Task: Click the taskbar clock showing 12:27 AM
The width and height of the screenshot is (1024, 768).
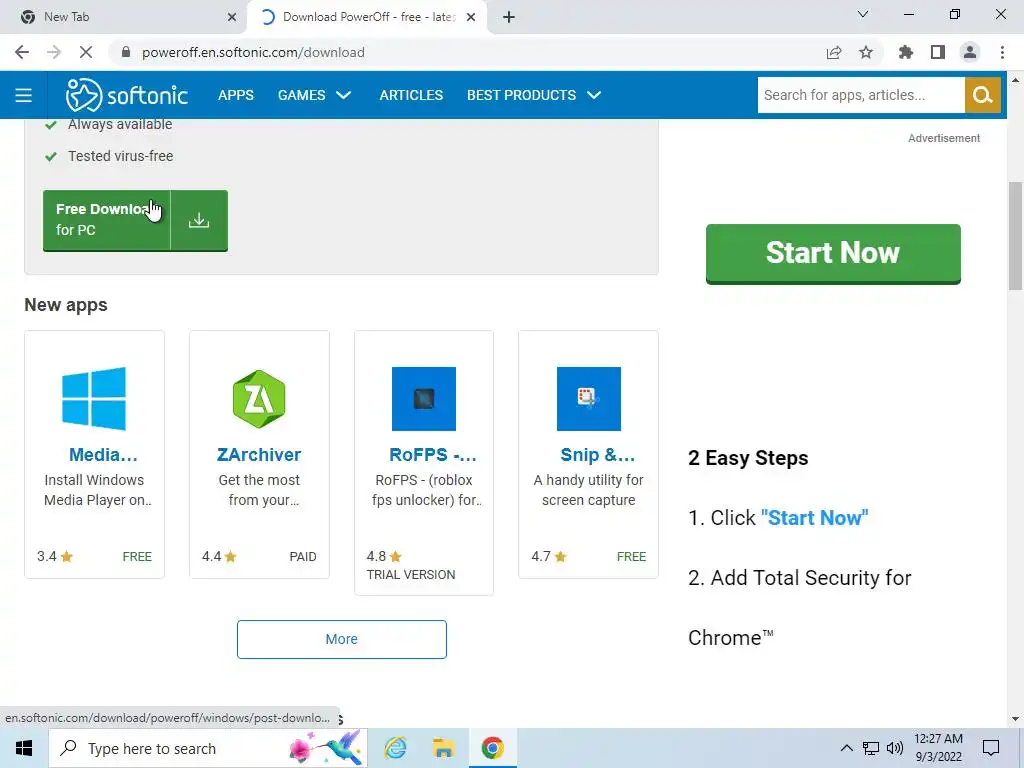Action: (938, 748)
